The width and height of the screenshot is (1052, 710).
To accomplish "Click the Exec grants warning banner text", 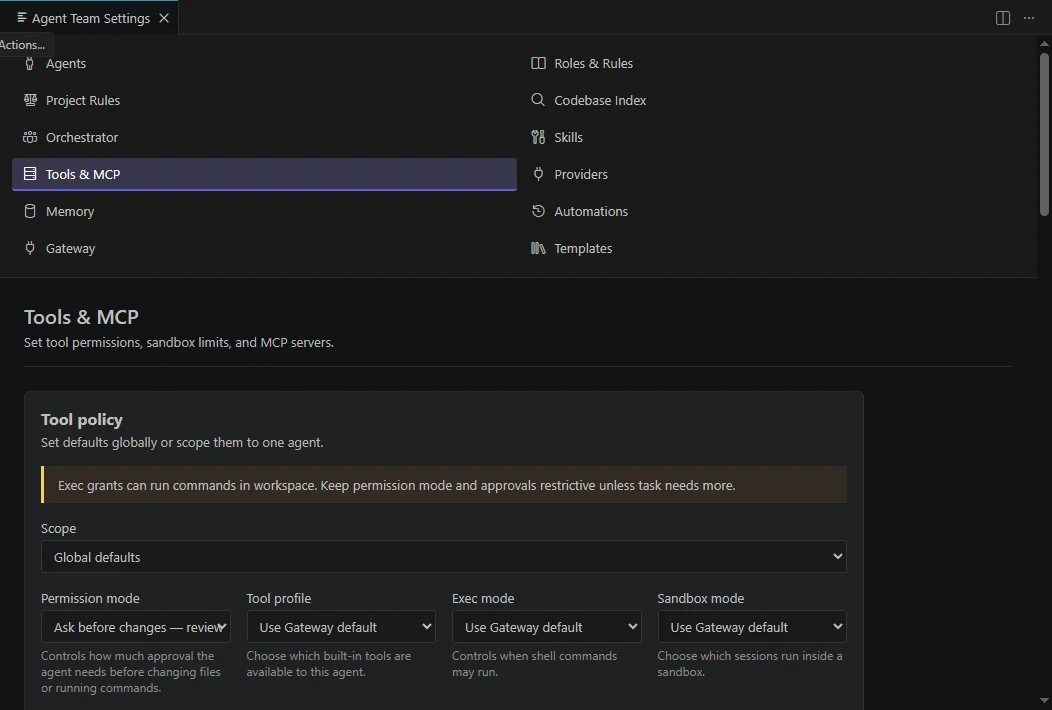I will pyautogui.click(x=397, y=485).
